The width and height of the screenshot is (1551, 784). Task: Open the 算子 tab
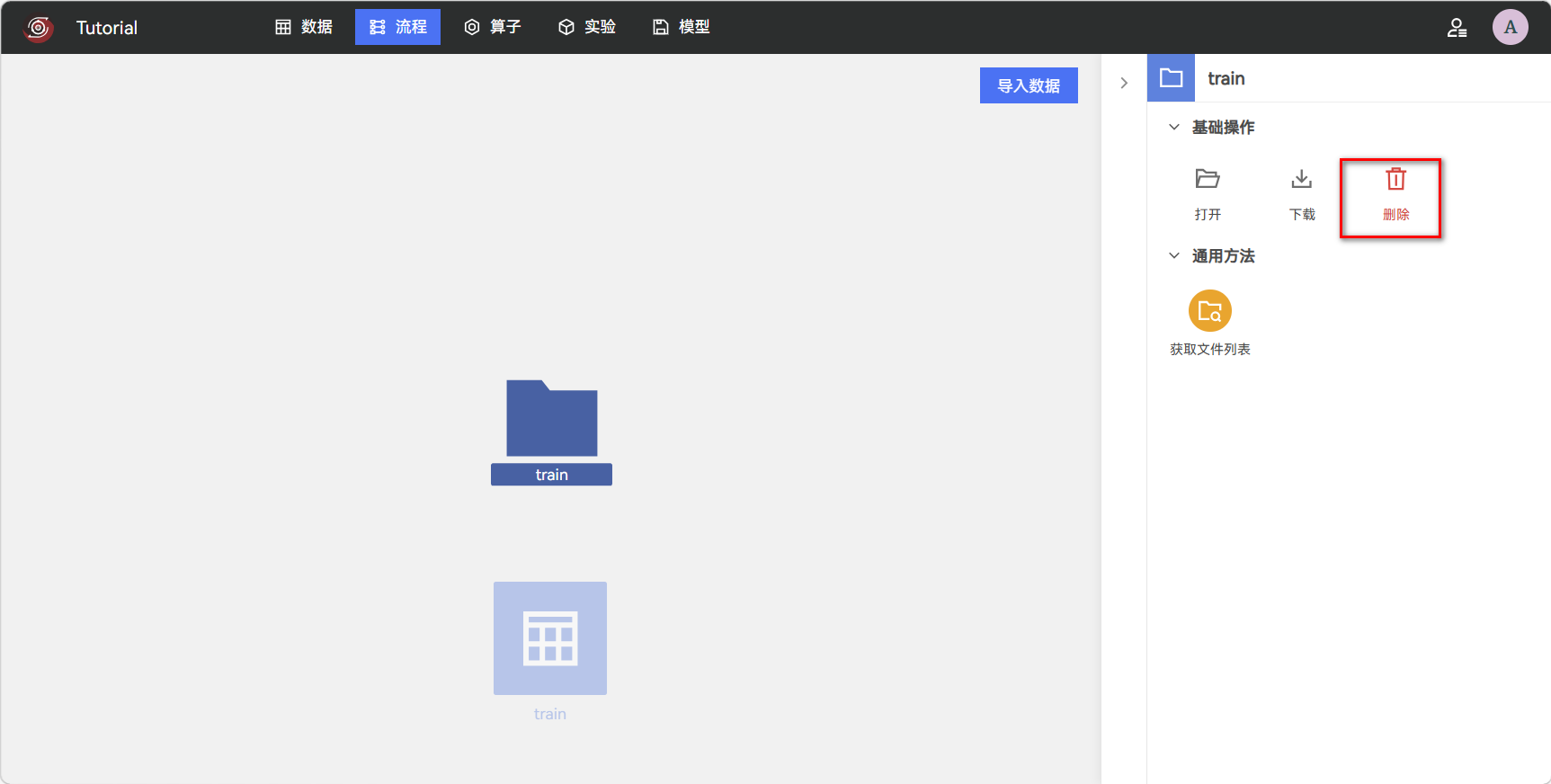click(x=493, y=27)
